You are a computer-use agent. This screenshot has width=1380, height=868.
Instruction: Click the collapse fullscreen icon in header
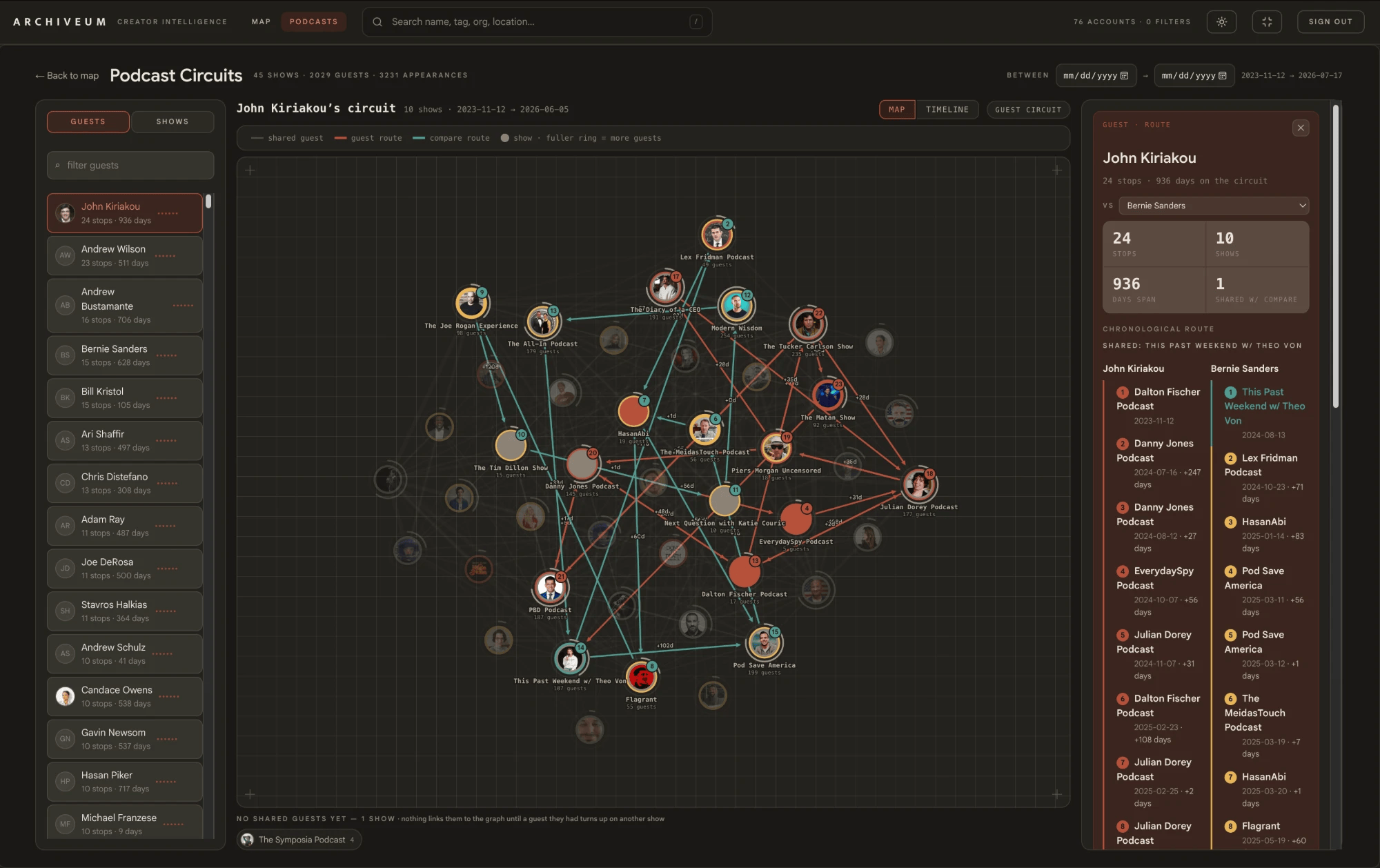point(1267,22)
